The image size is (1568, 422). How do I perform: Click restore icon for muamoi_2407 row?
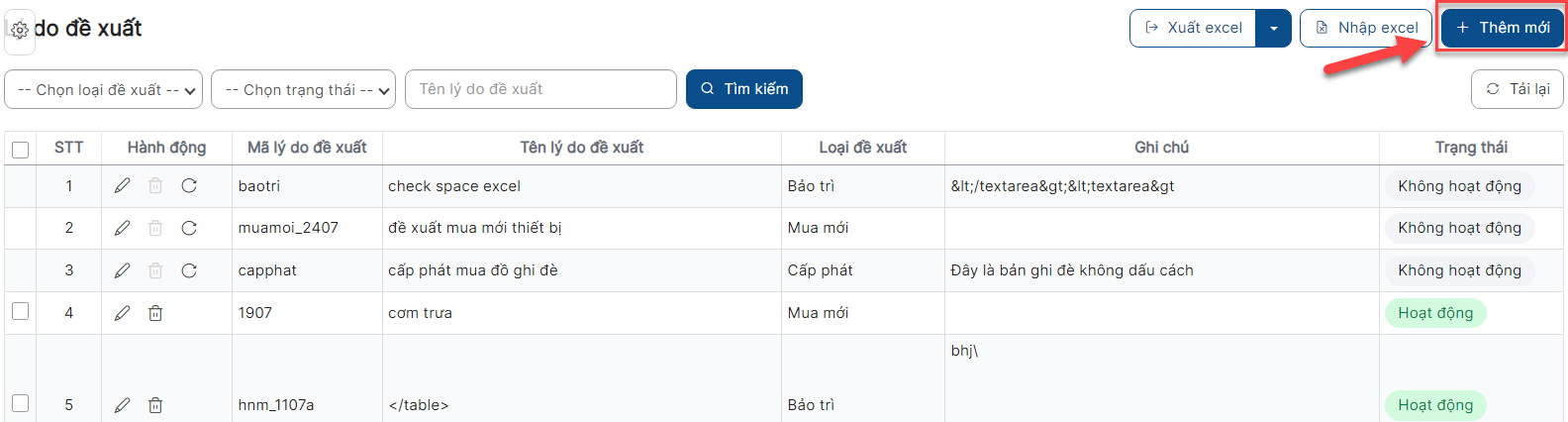tap(189, 228)
